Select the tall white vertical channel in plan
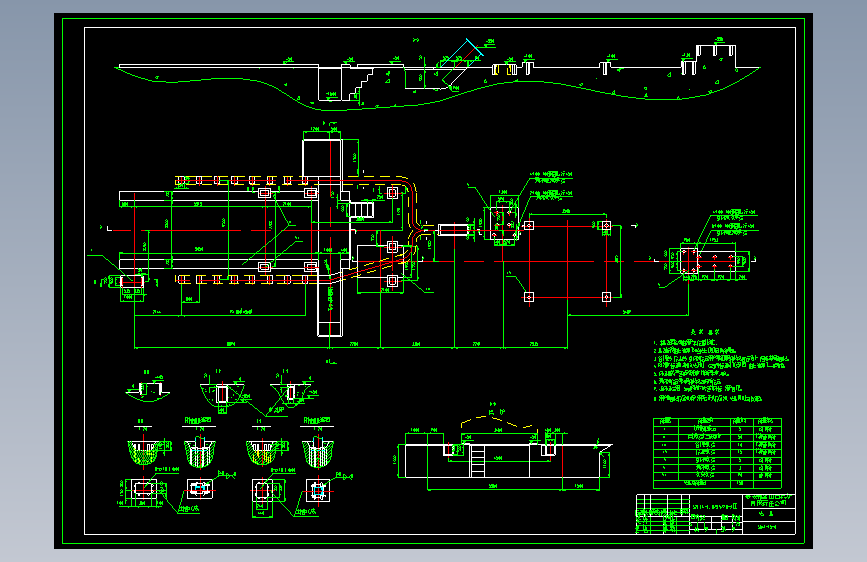Image resolution: width=867 pixels, height=562 pixels. point(330,238)
